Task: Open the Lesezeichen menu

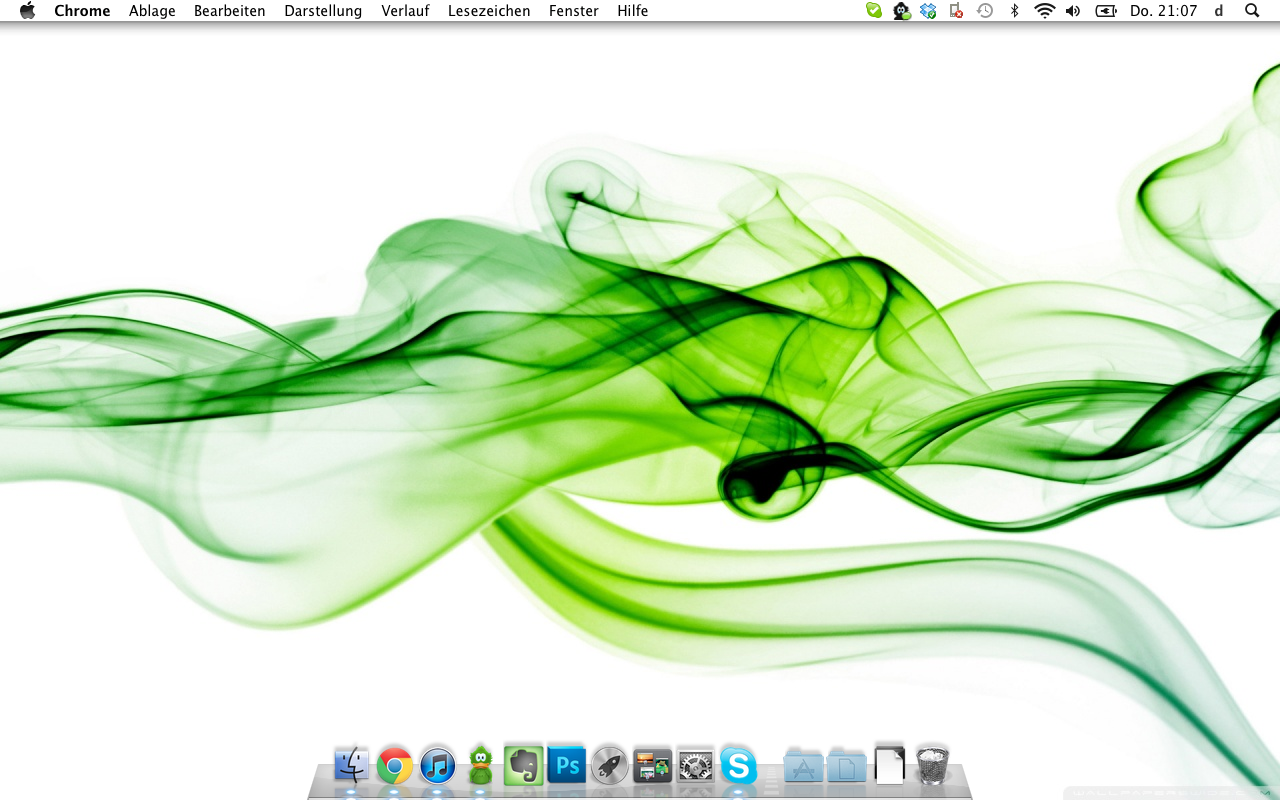Action: (489, 11)
